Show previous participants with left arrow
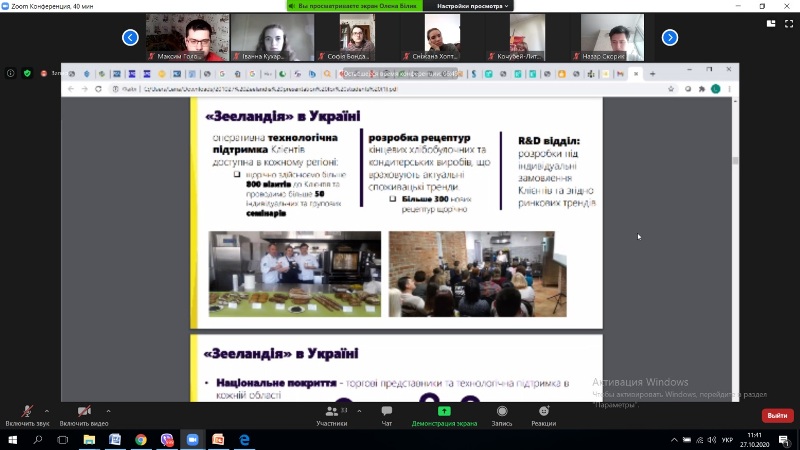 [130, 37]
